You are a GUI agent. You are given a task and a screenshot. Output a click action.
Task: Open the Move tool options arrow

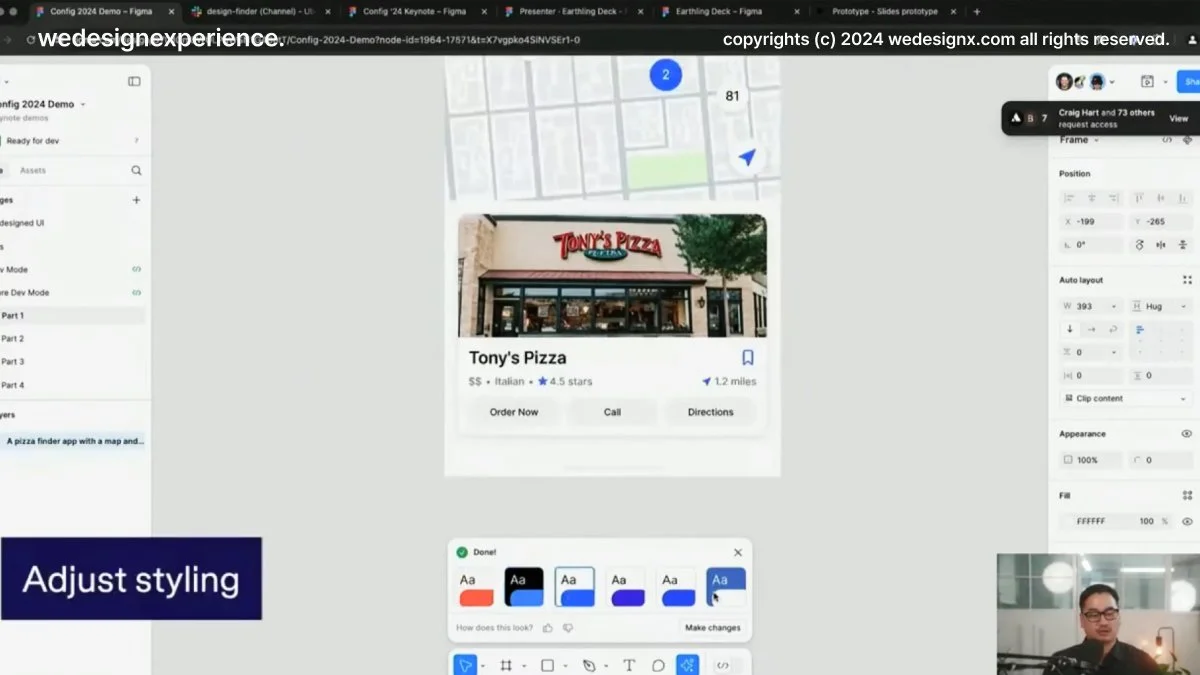[482, 666]
